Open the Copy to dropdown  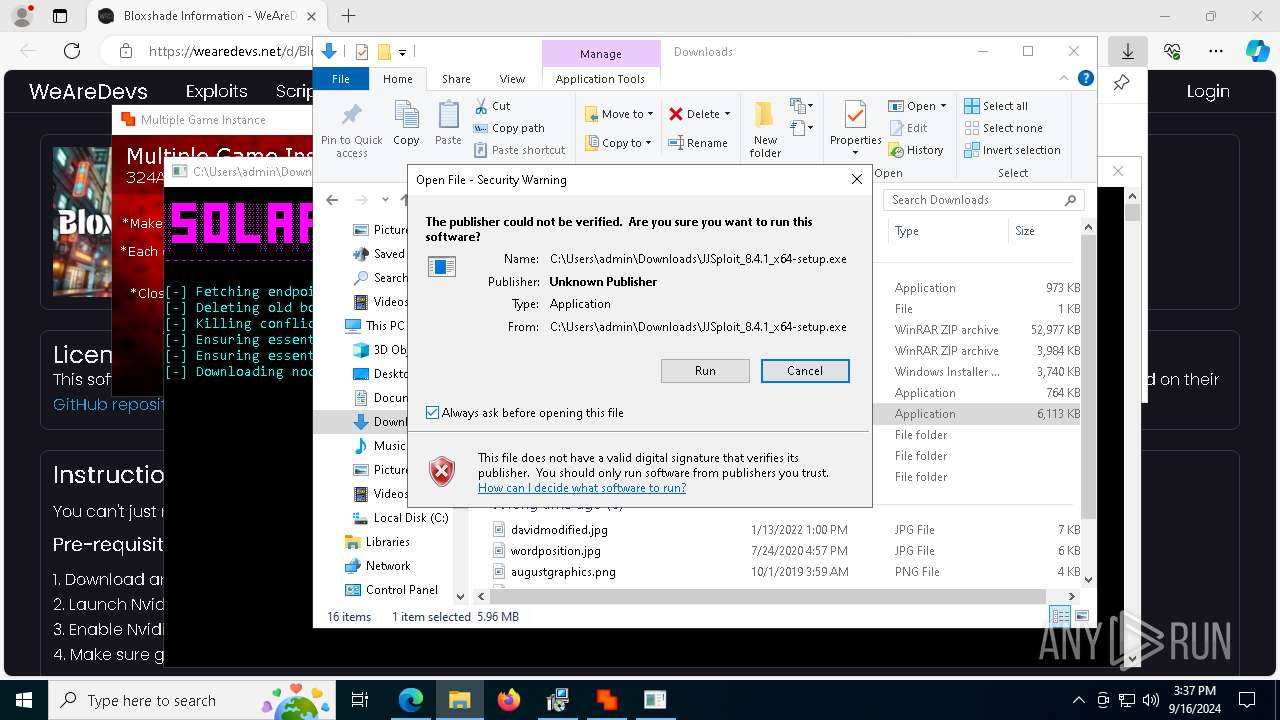click(x=619, y=143)
